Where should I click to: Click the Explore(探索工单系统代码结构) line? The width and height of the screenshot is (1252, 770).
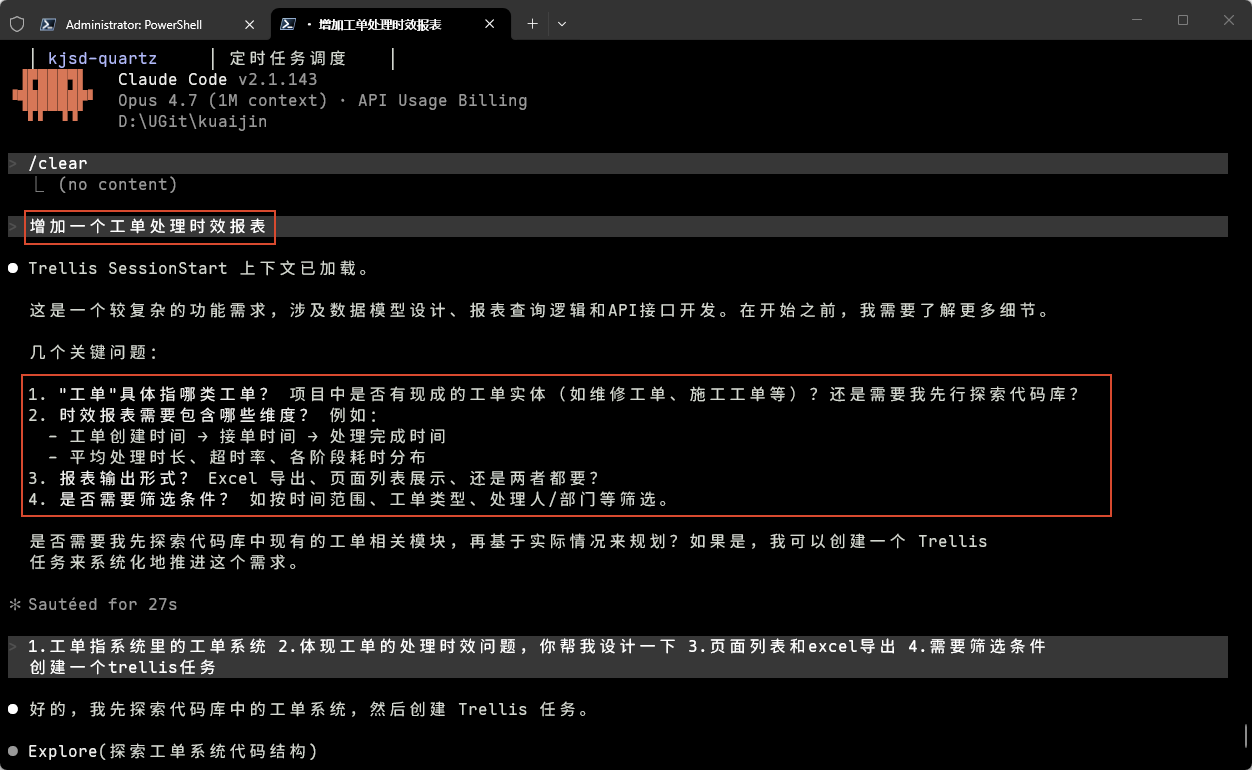[x=173, y=752]
